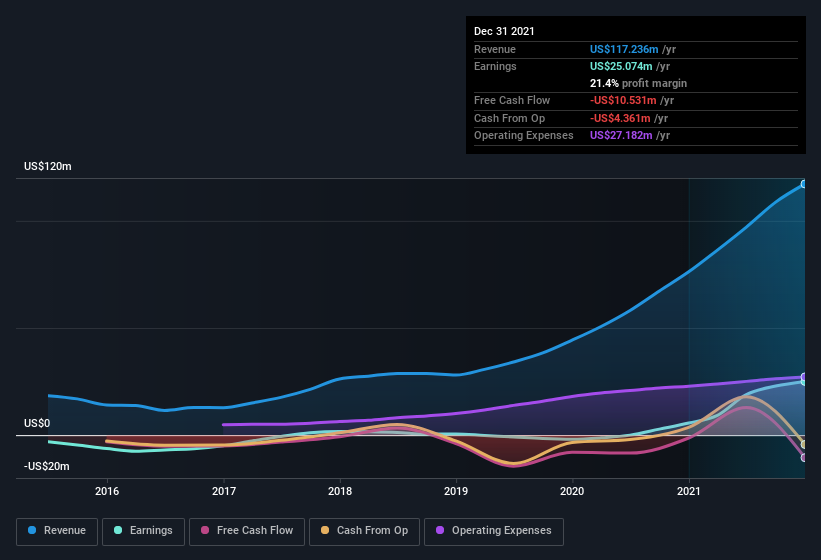Click the US$27.182m operating expenses value
Image resolution: width=821 pixels, height=560 pixels.
pos(621,136)
